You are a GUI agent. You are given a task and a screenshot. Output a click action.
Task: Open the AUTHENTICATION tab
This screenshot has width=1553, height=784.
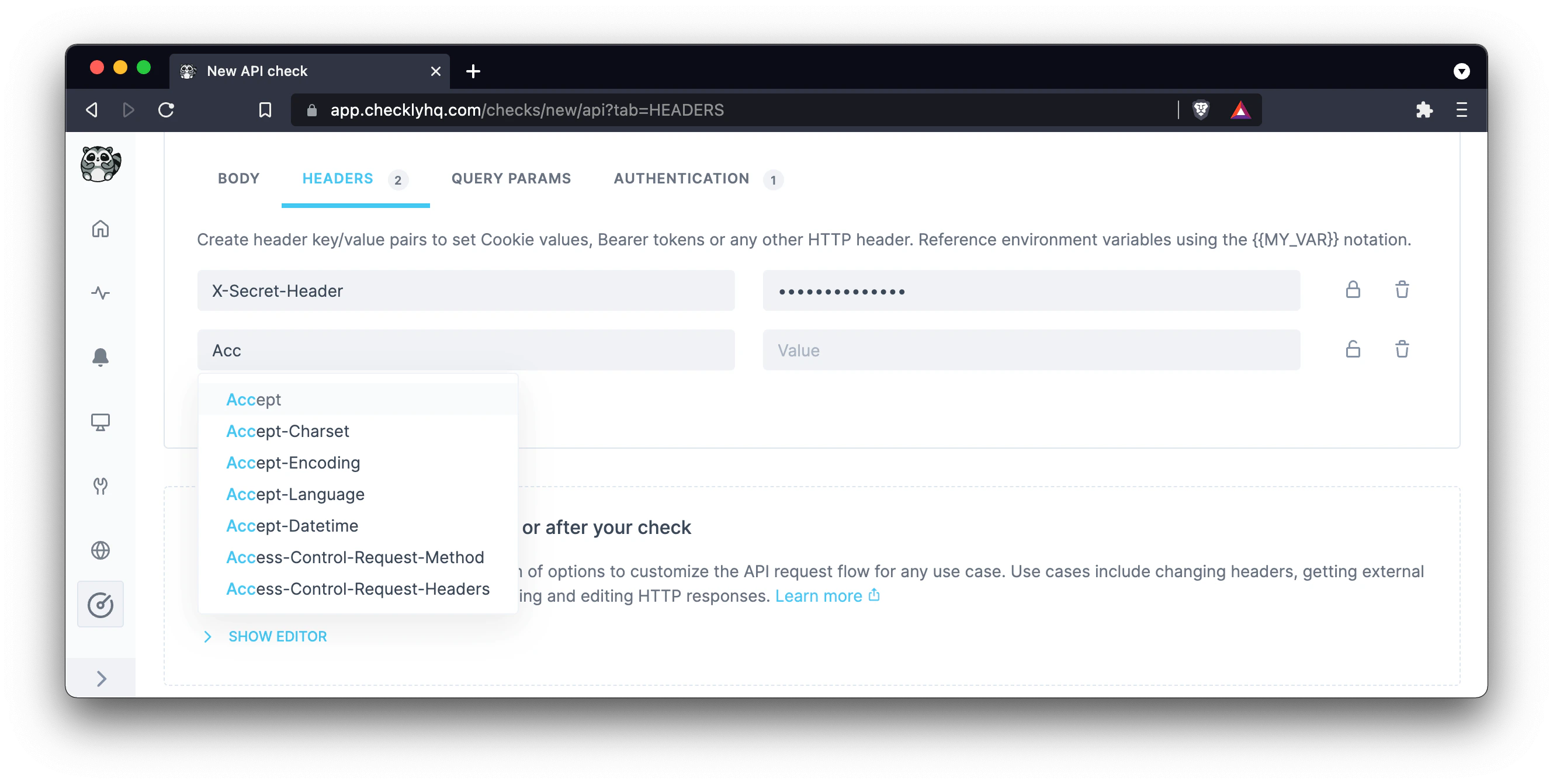[x=681, y=178]
